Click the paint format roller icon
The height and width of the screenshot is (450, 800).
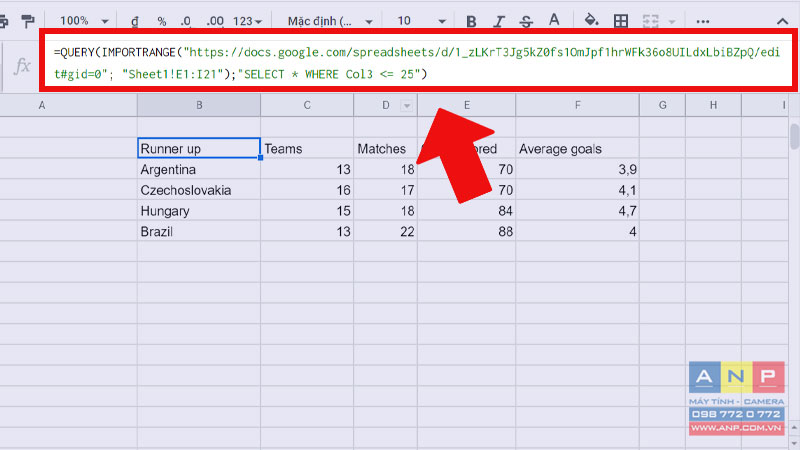pyautogui.click(x=28, y=21)
